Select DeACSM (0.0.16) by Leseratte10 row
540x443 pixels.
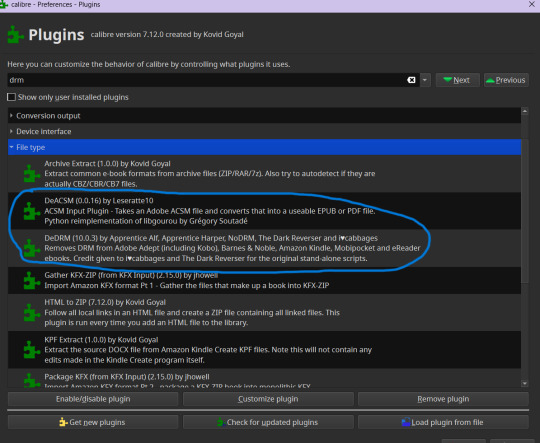[x=264, y=211]
